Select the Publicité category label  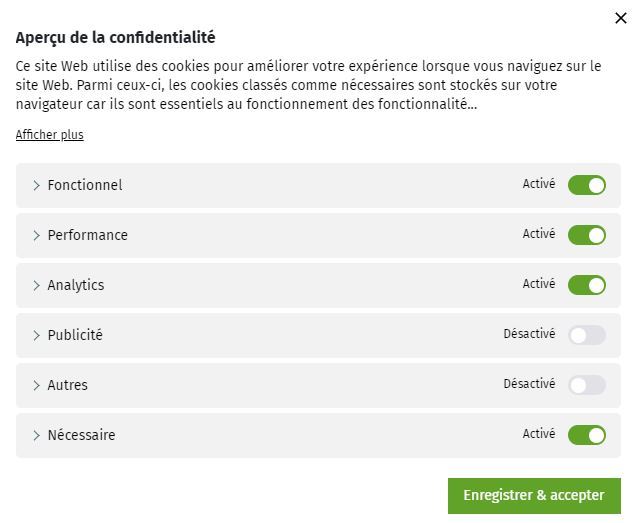[75, 335]
